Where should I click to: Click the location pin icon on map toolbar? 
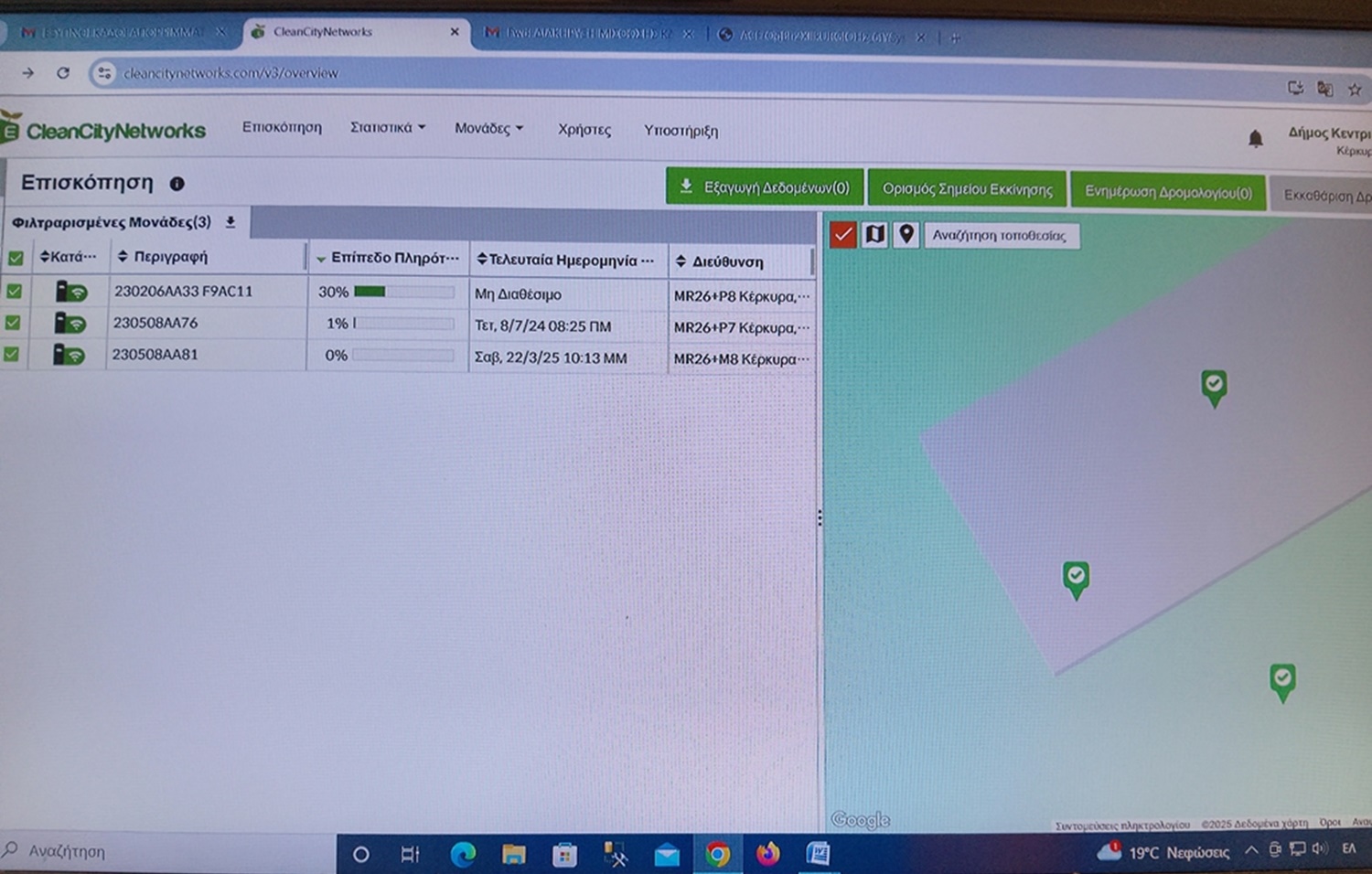906,235
